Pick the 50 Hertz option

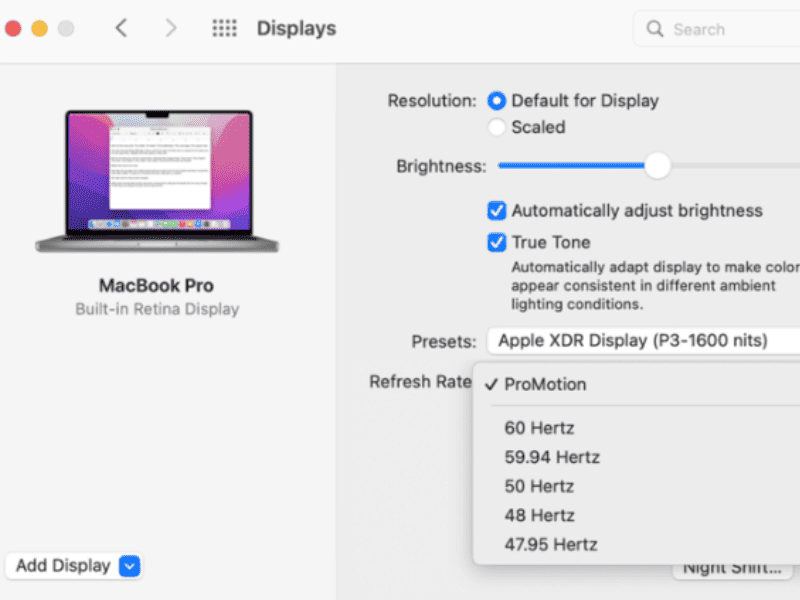point(539,486)
